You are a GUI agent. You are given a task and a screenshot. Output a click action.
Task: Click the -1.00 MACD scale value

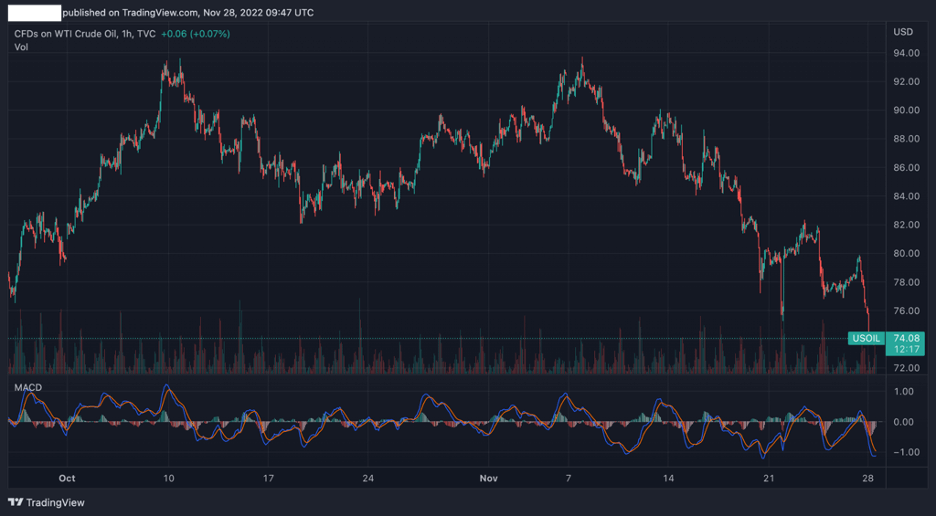click(904, 453)
